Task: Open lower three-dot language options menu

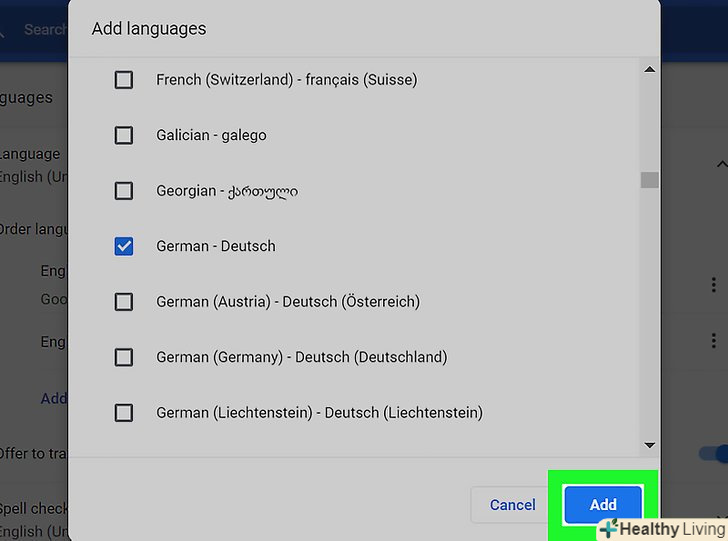Action: pos(713,342)
